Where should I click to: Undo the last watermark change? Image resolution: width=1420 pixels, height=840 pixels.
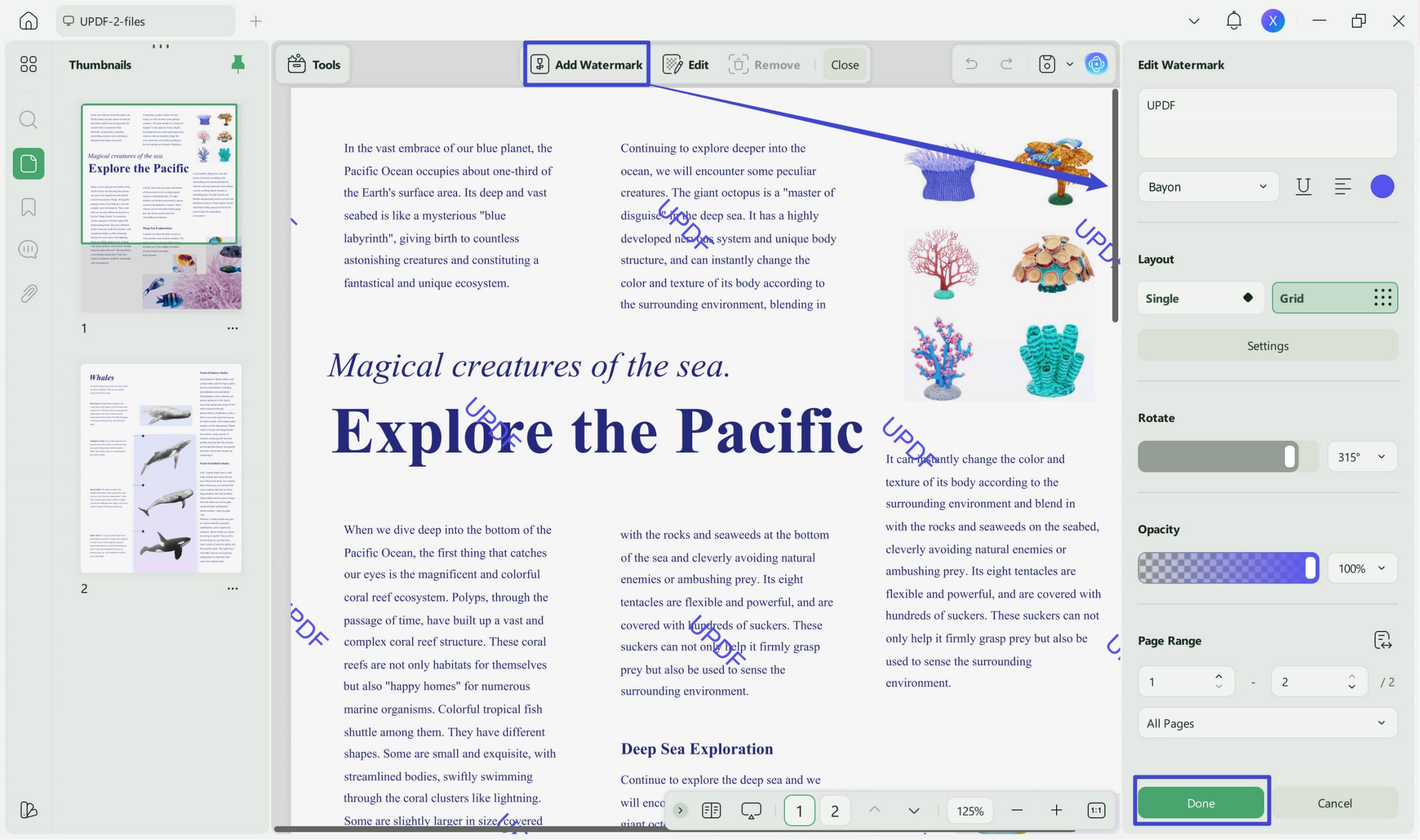coord(972,64)
